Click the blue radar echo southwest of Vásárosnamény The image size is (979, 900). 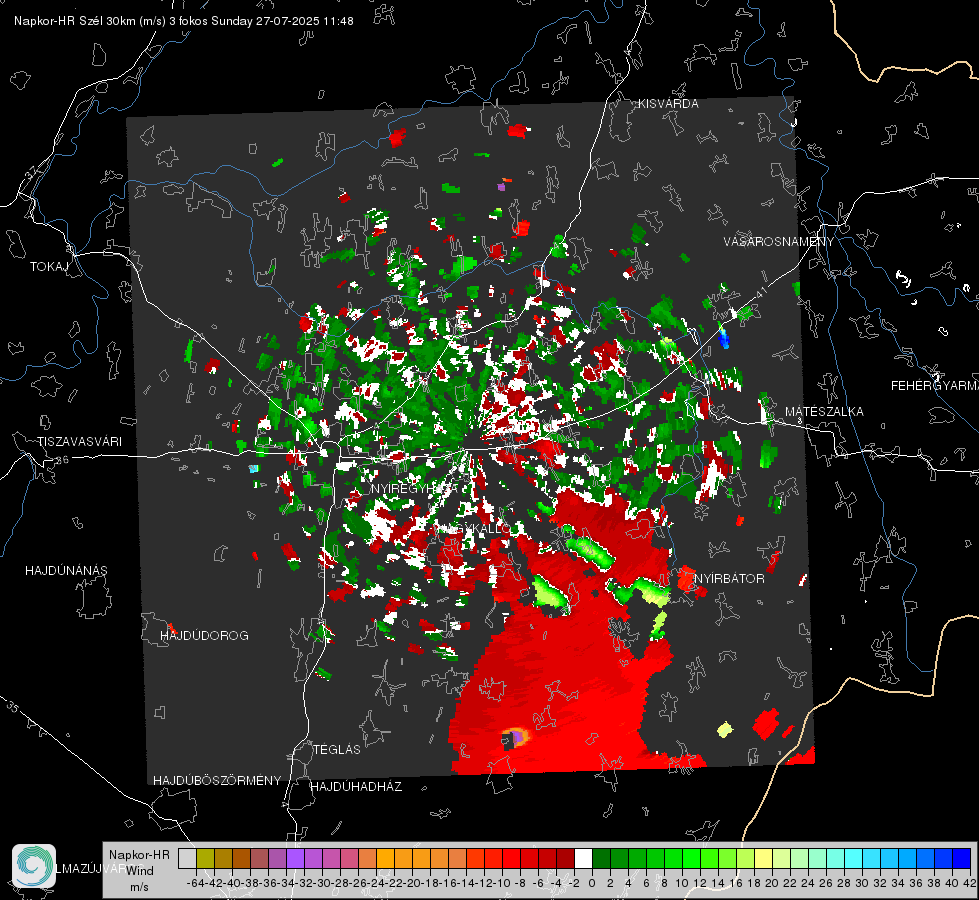point(724,338)
